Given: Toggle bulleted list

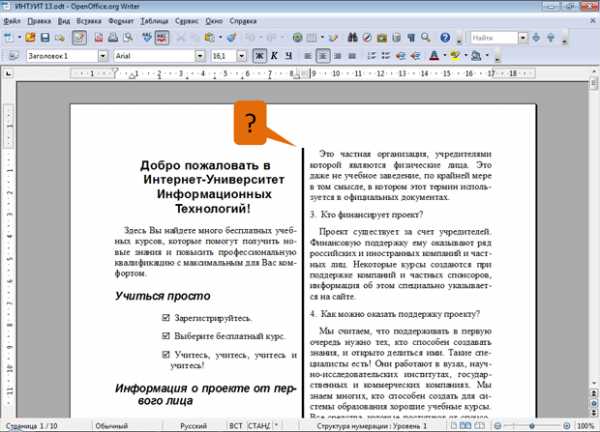Looking at the screenshot, I should click(x=386, y=56).
